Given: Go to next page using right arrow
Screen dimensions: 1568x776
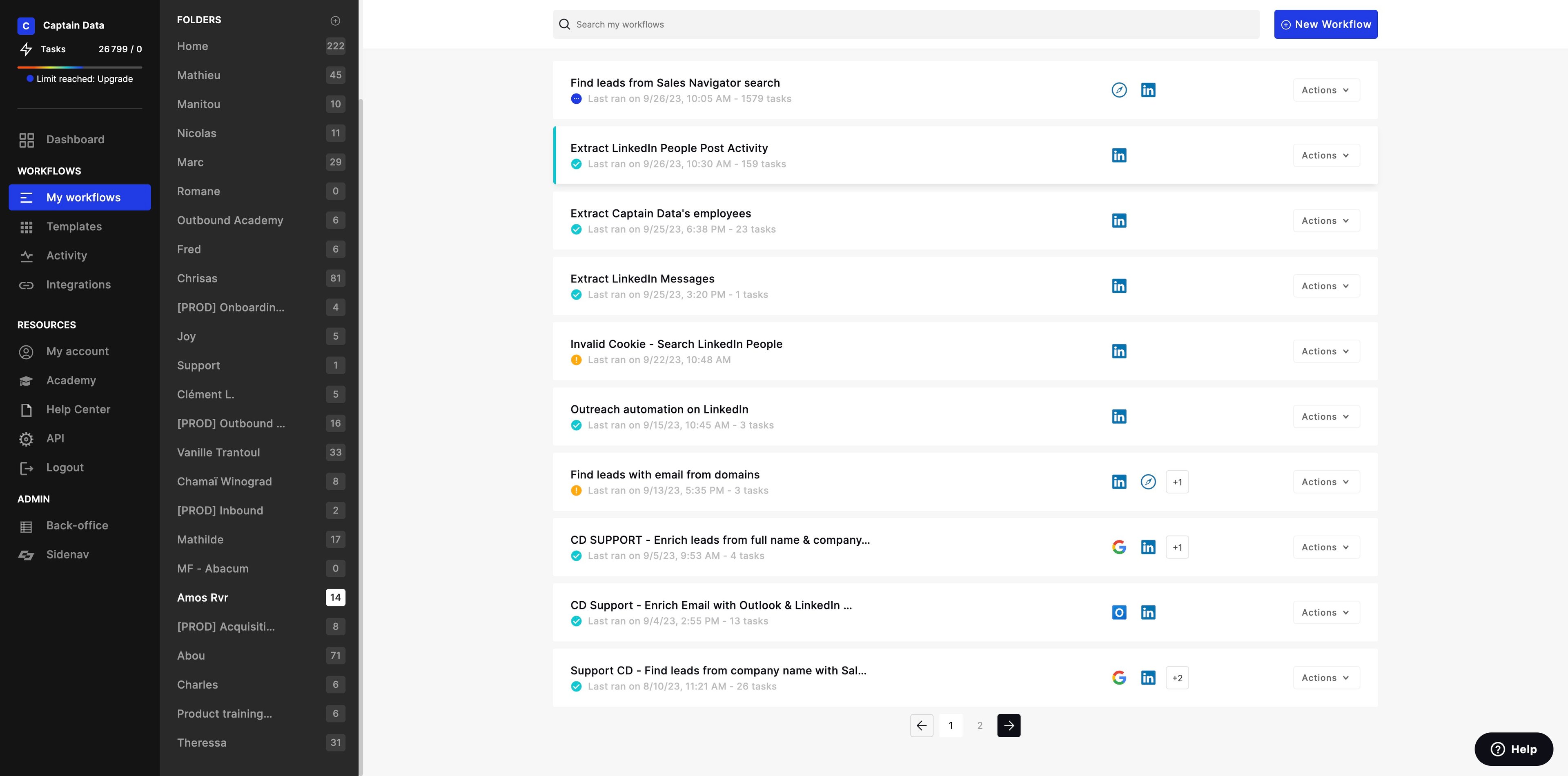Looking at the screenshot, I should coord(1009,725).
